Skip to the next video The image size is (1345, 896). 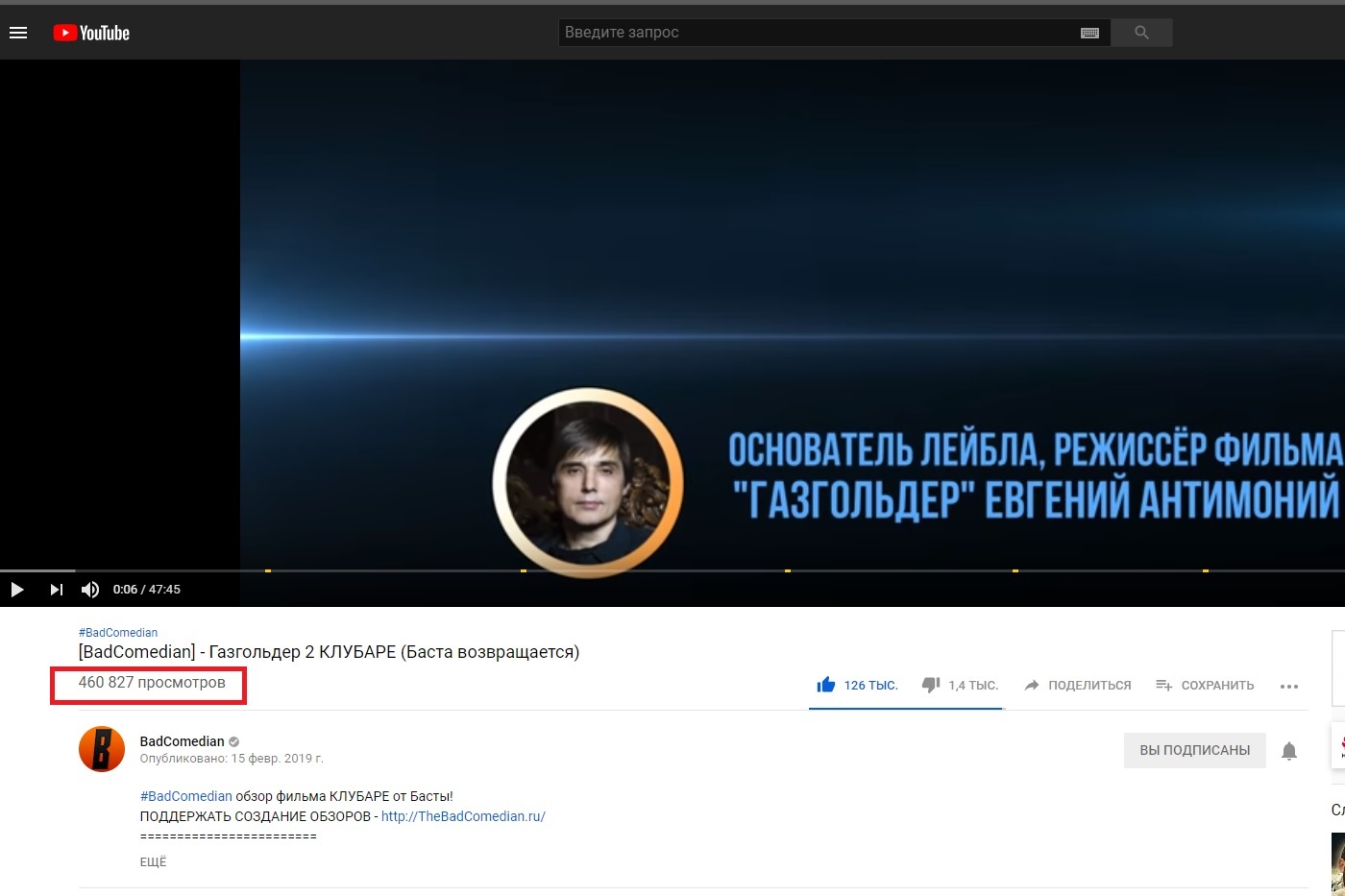tap(56, 590)
